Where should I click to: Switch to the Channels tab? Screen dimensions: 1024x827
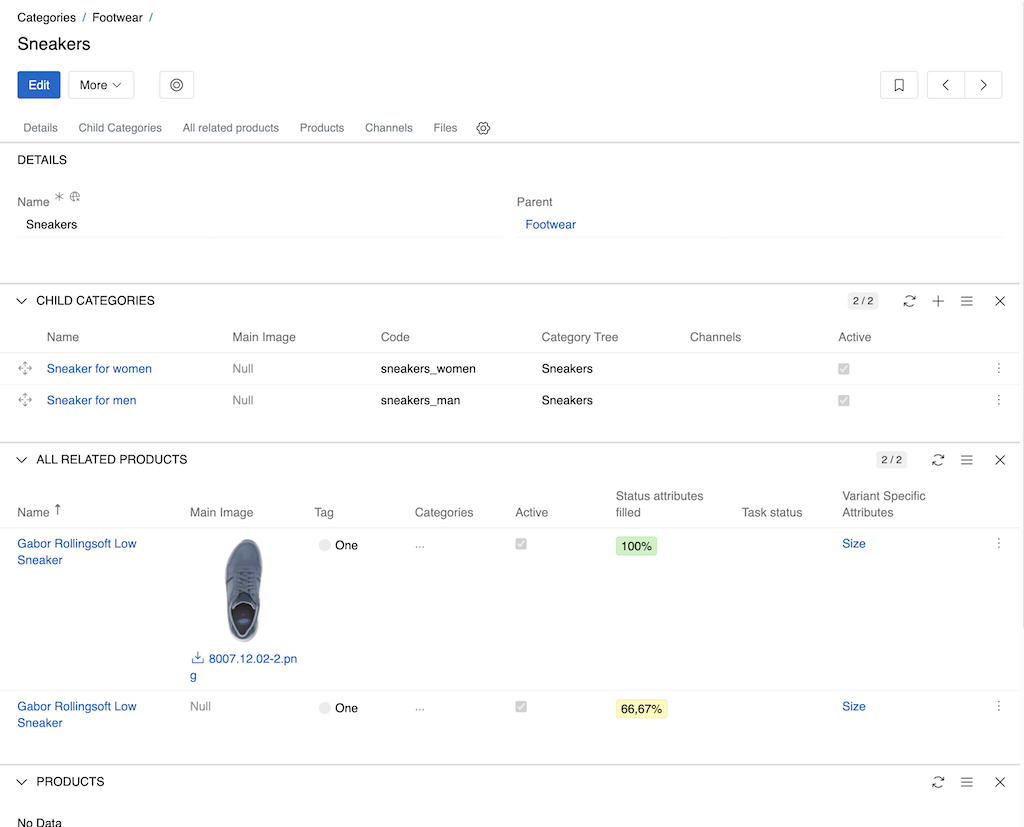(x=388, y=128)
